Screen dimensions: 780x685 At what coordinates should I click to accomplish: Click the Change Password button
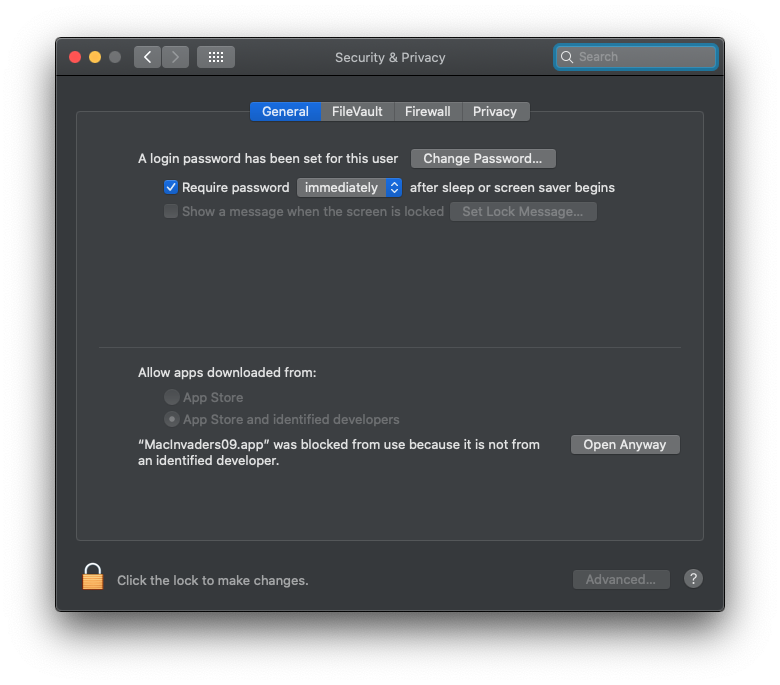(x=483, y=158)
